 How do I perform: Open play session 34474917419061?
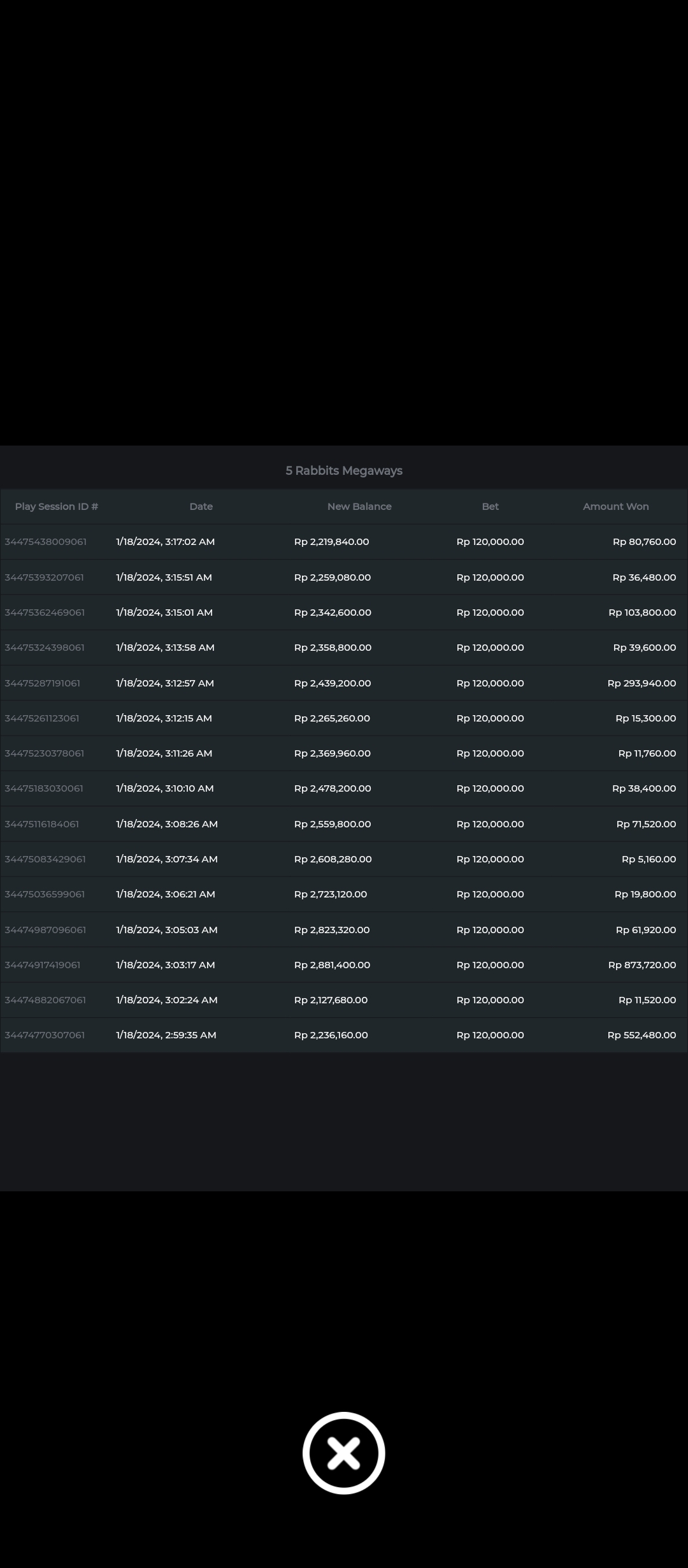point(43,965)
